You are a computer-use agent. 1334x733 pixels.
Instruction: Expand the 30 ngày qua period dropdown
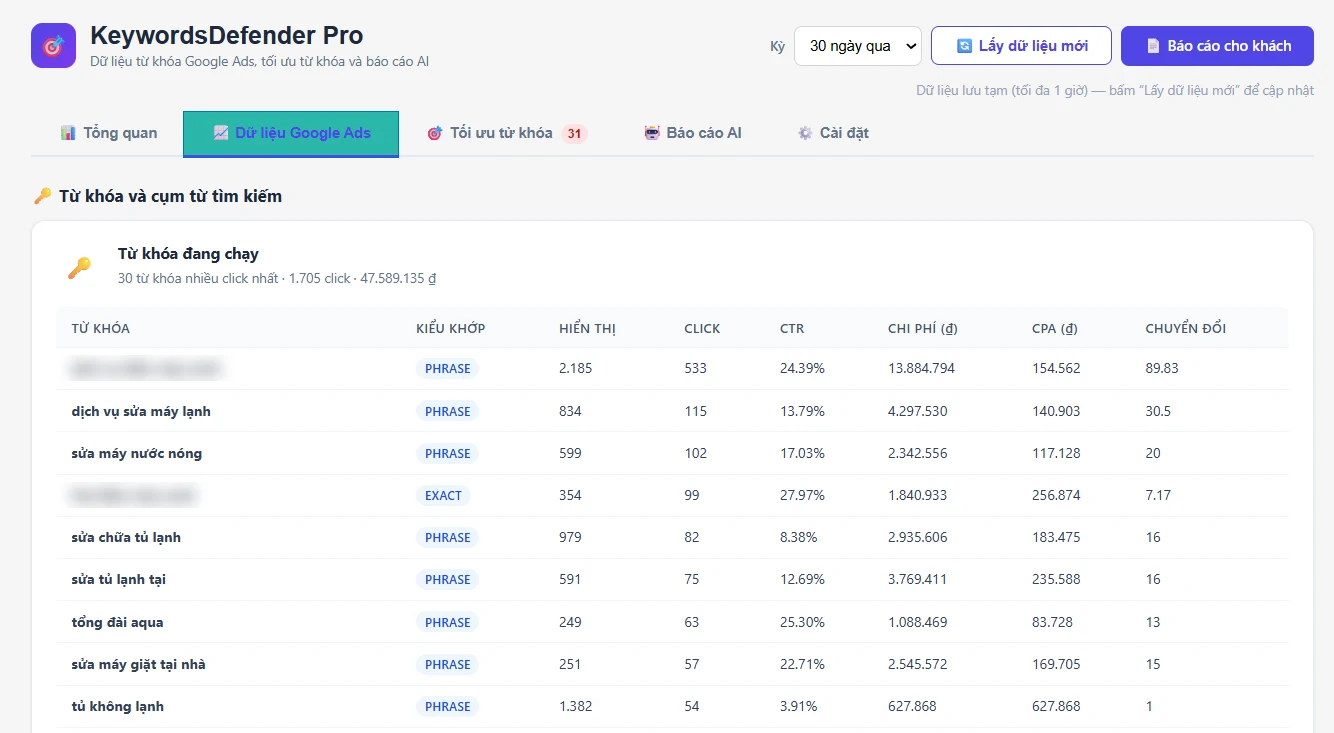pos(858,46)
